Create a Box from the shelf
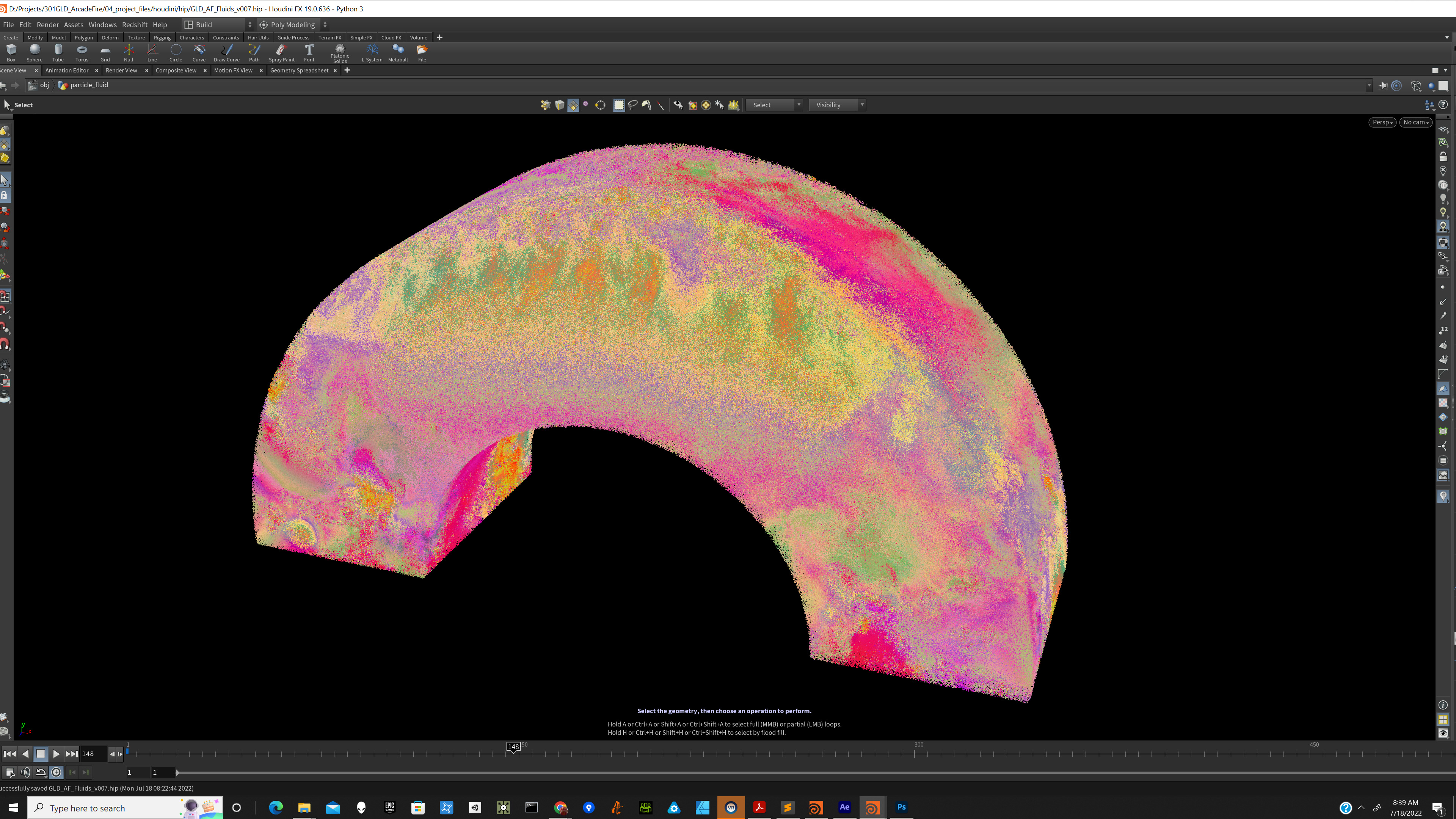Screen dimensions: 1456x819 click(x=11, y=53)
